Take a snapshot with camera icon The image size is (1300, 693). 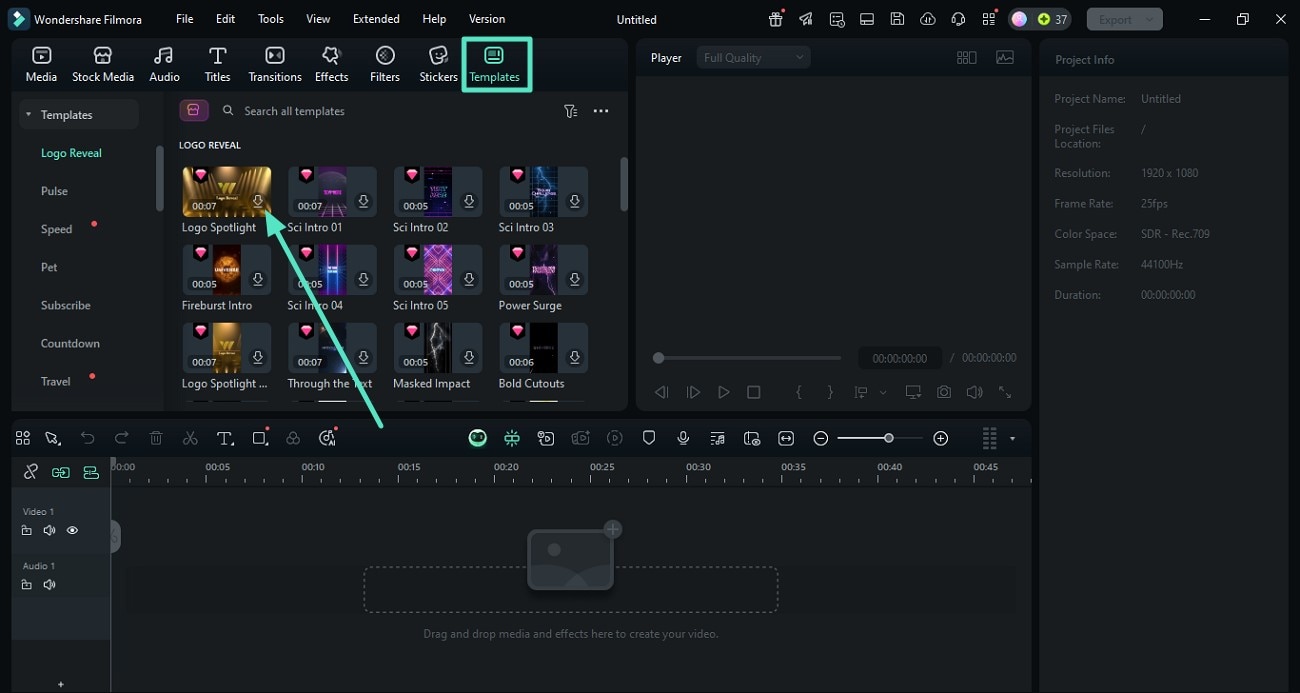click(943, 393)
